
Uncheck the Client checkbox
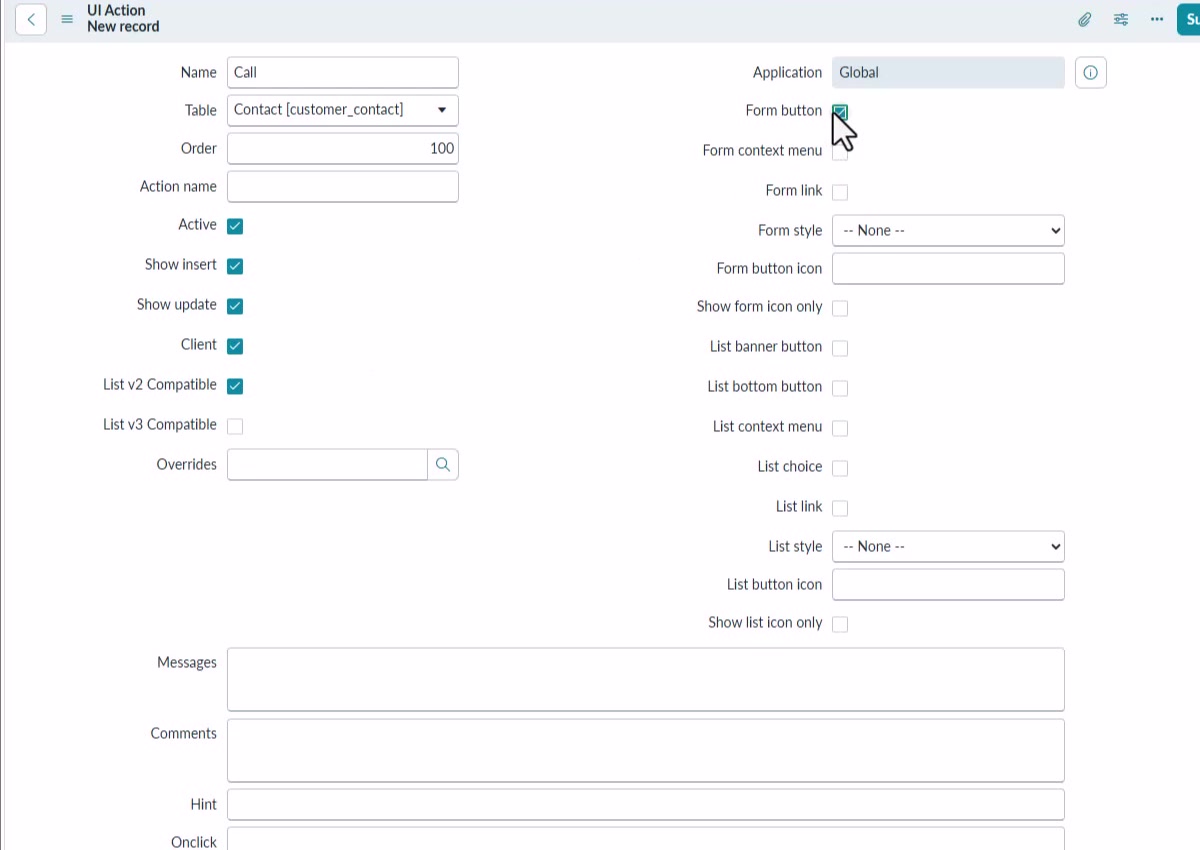pos(235,346)
